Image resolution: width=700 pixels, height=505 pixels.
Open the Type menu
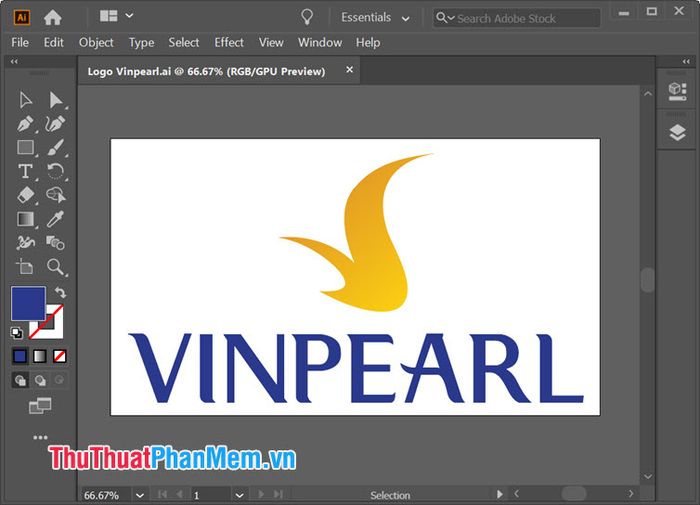(142, 43)
